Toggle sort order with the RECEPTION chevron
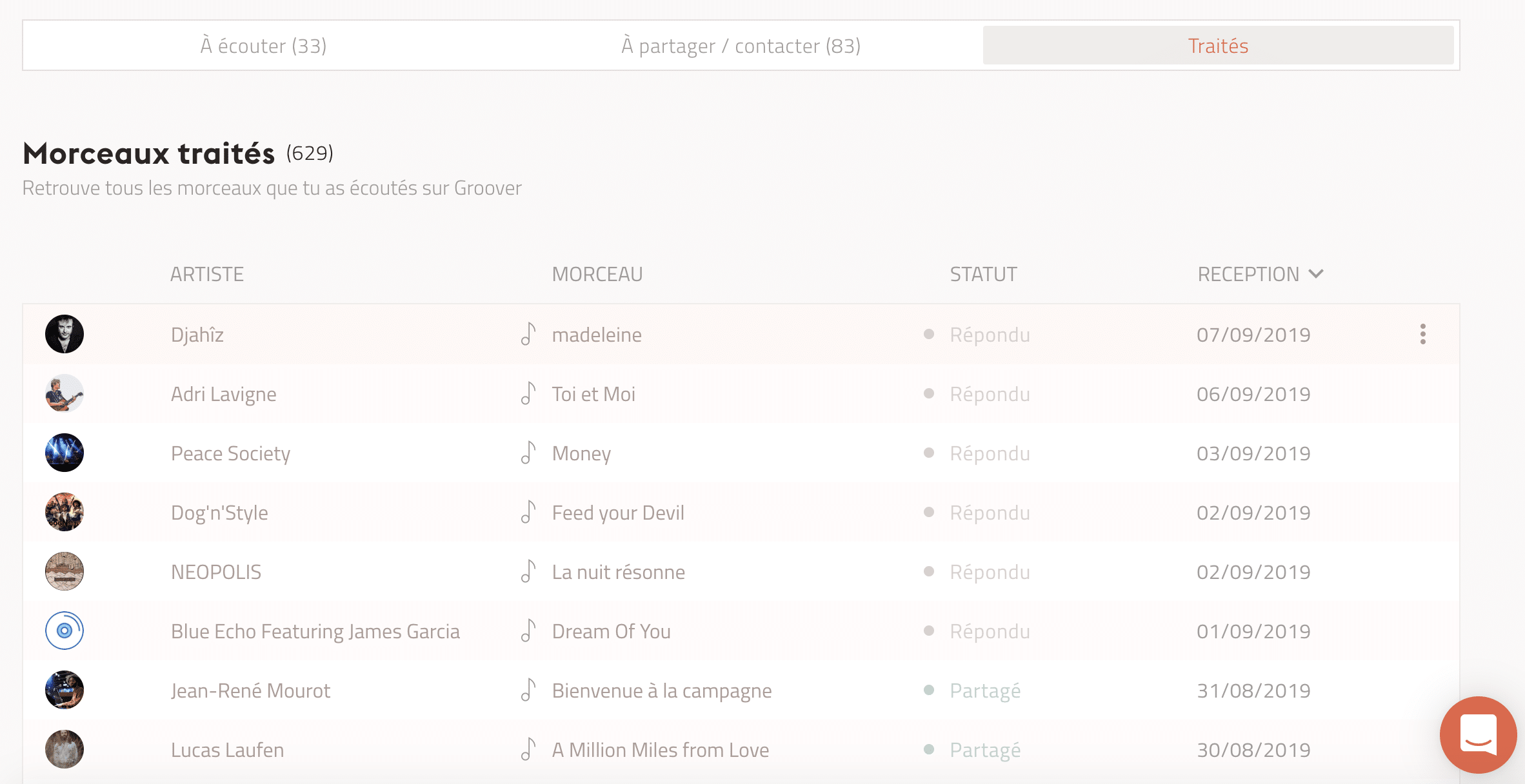Screen dimensions: 1525x784 [x=1316, y=274]
